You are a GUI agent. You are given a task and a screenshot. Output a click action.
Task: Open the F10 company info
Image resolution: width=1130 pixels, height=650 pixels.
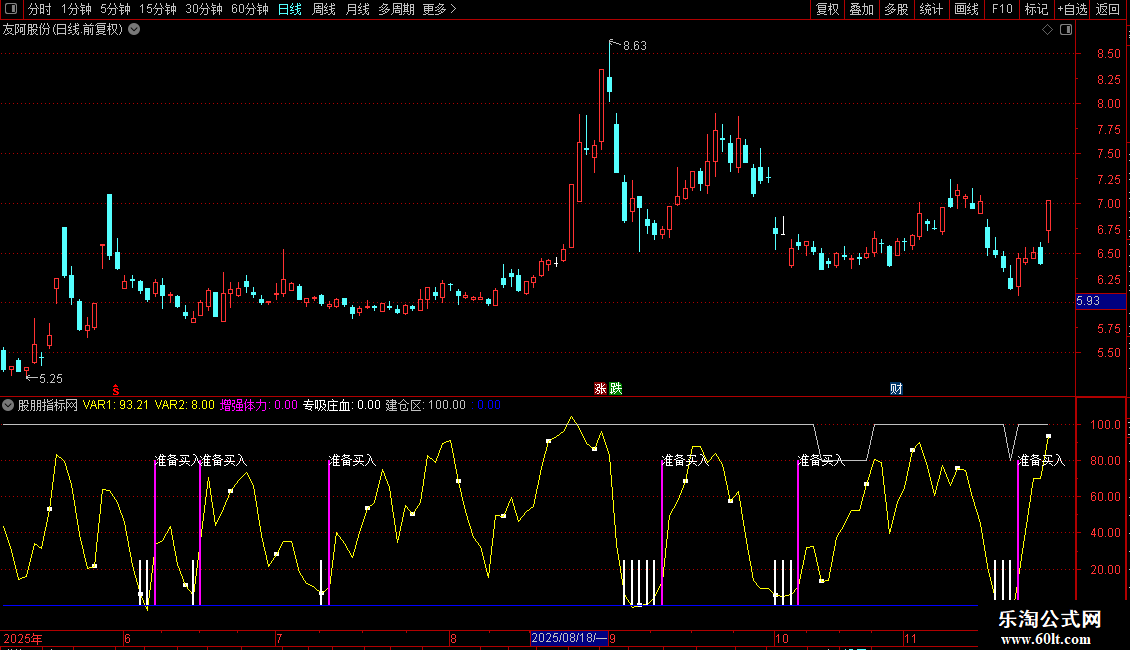tap(1002, 9)
